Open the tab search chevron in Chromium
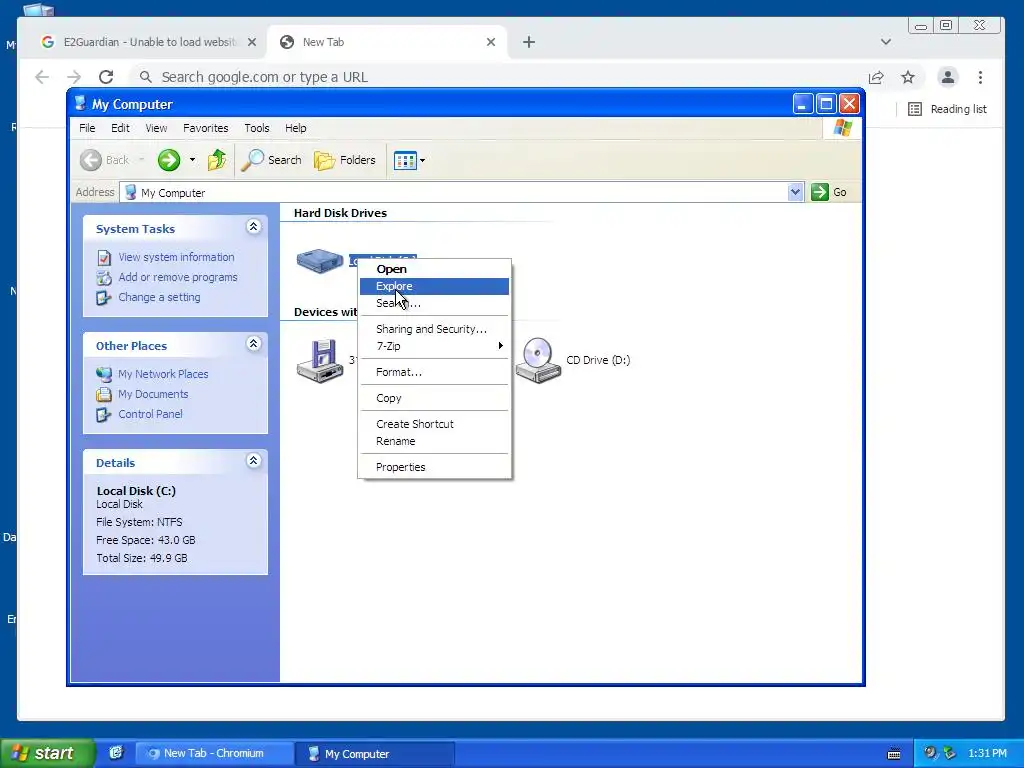The width and height of the screenshot is (1024, 768). point(886,42)
